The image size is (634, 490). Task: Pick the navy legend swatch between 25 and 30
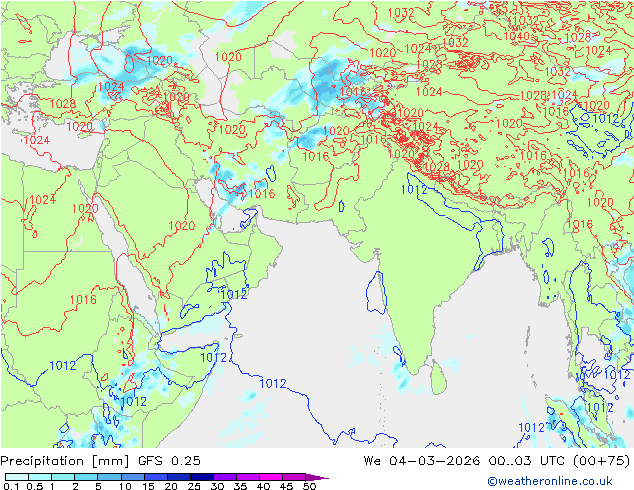(201, 477)
